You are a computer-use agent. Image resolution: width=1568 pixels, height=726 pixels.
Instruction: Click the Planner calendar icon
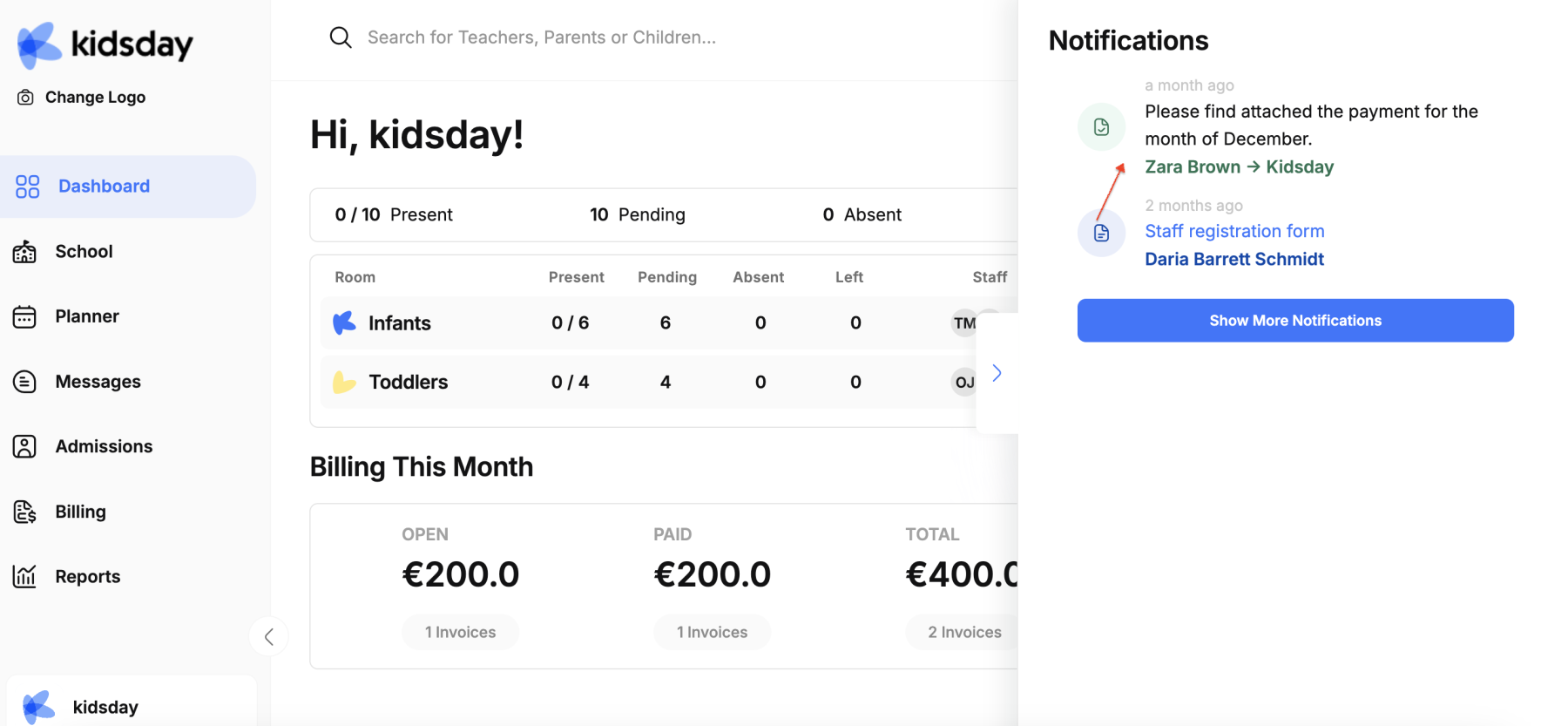pyautogui.click(x=24, y=316)
